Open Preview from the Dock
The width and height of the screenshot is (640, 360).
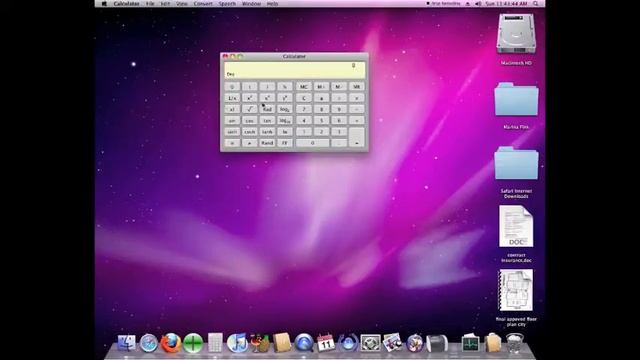click(x=392, y=342)
